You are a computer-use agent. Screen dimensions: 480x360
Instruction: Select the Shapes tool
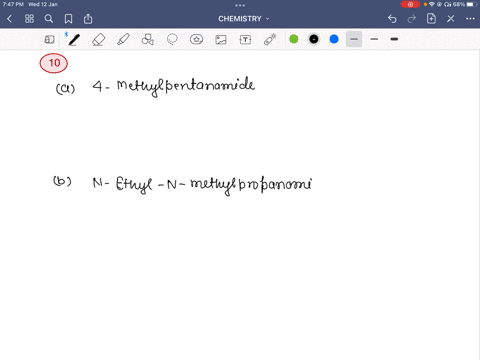tap(148, 39)
